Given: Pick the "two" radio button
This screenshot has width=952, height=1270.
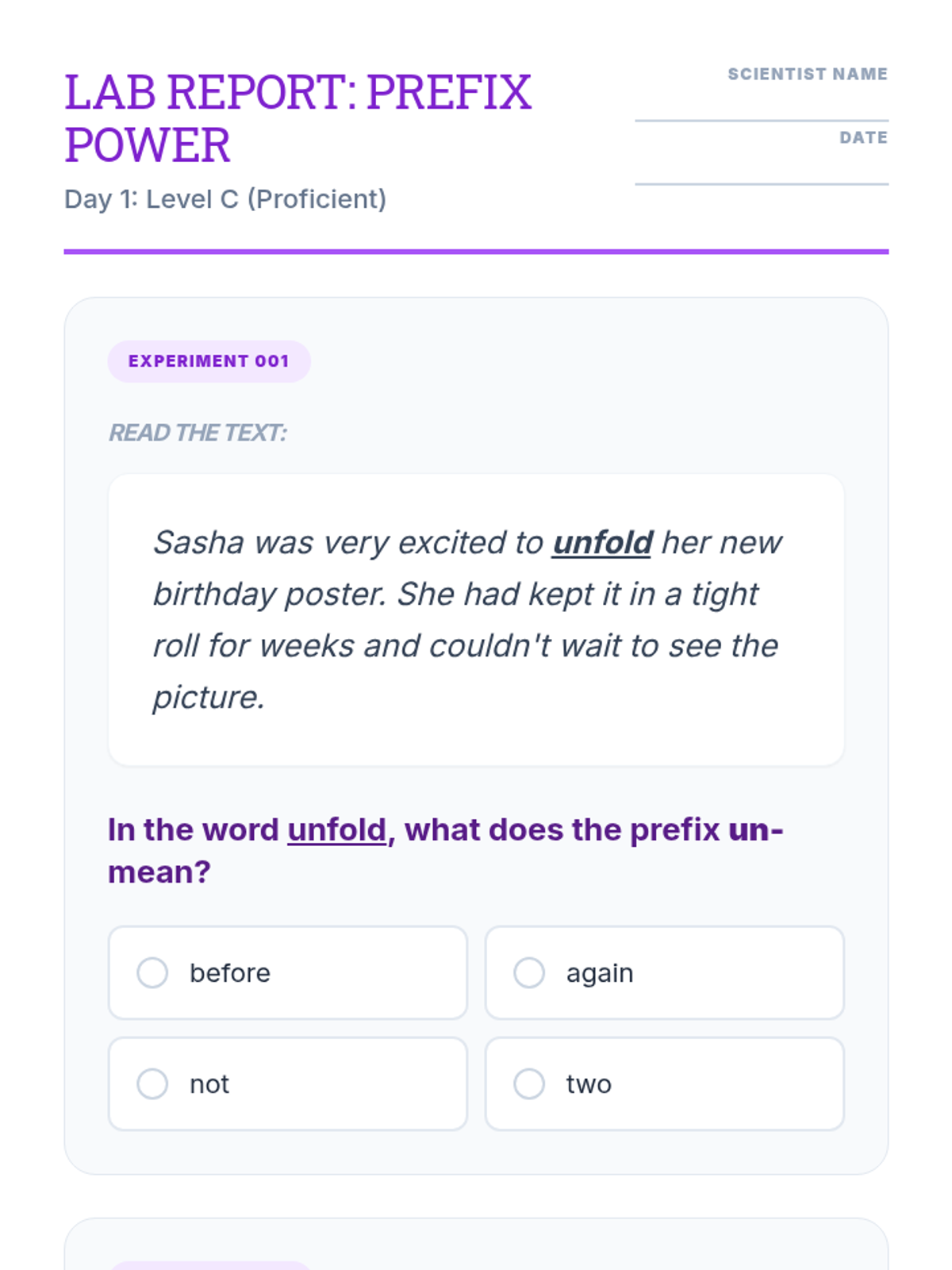Looking at the screenshot, I should pos(529,1083).
